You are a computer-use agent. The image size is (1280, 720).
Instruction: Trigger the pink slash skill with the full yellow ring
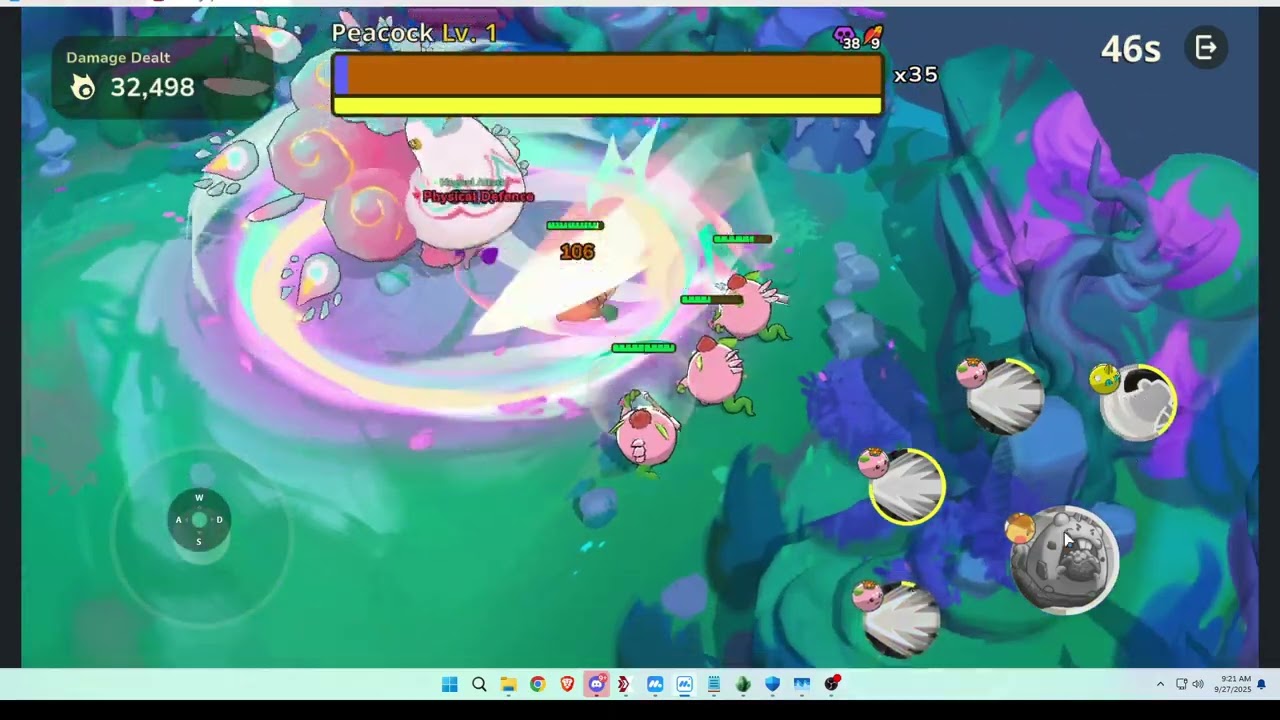906,486
